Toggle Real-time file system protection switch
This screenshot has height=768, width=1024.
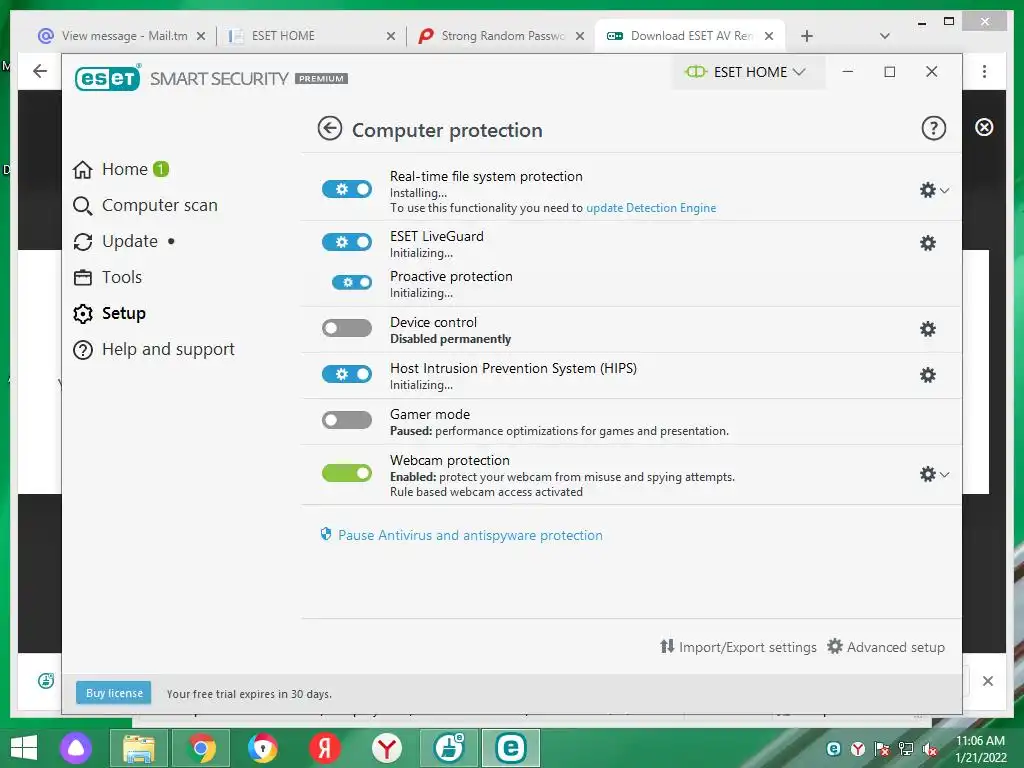point(347,189)
